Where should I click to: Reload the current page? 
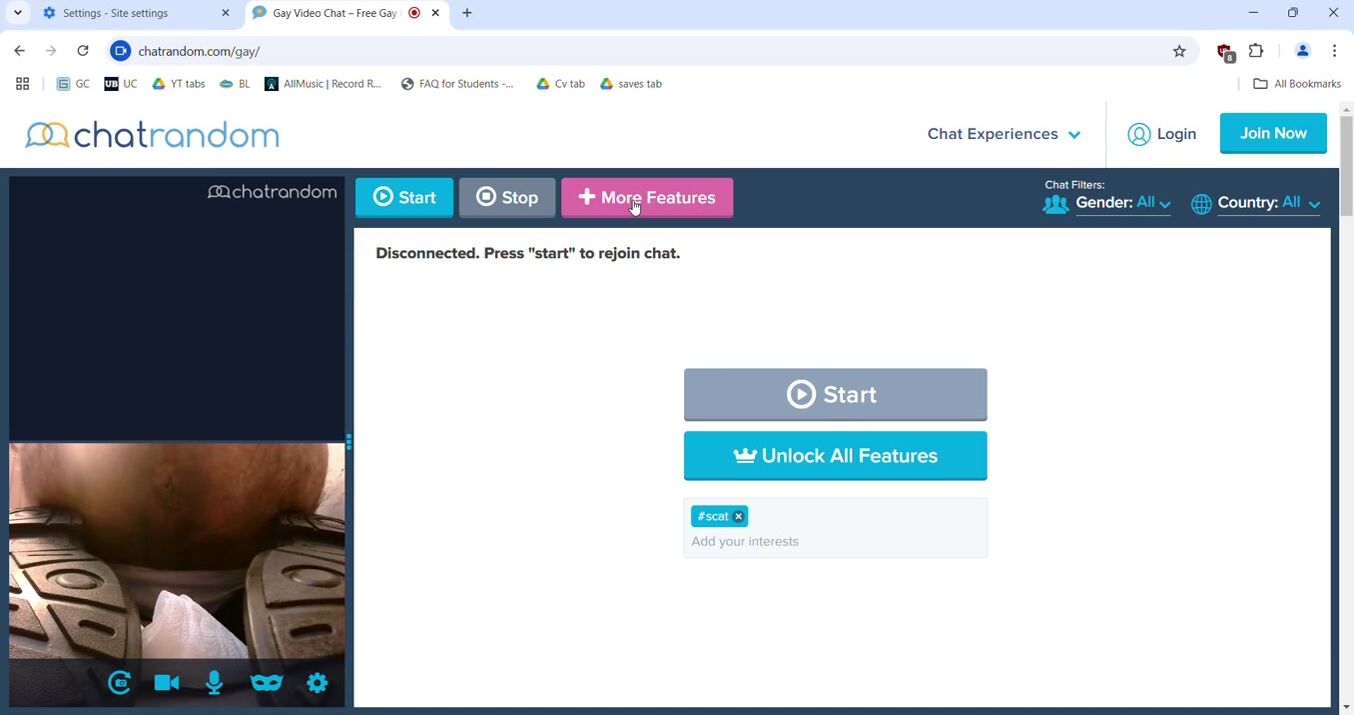tap(83, 51)
